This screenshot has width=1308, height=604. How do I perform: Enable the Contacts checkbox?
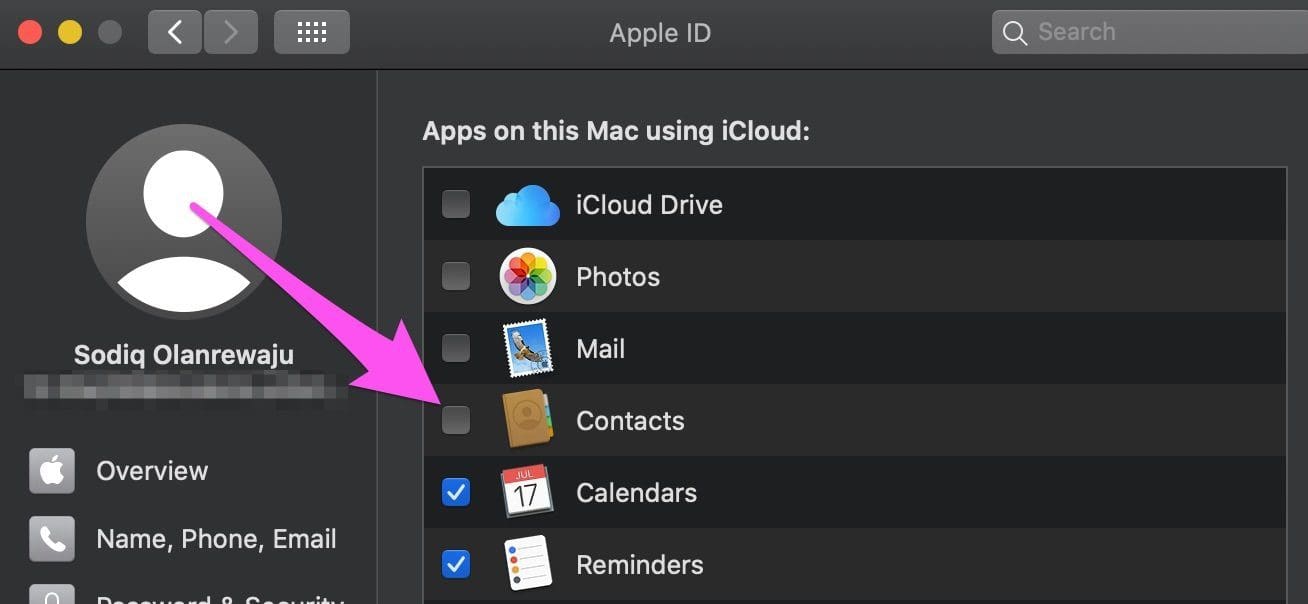tap(456, 420)
